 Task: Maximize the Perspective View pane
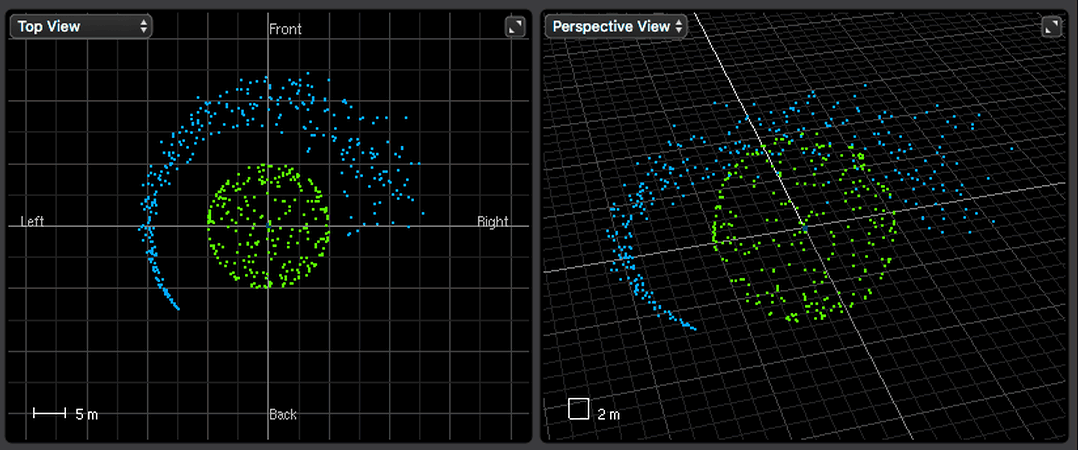pos(1050,27)
